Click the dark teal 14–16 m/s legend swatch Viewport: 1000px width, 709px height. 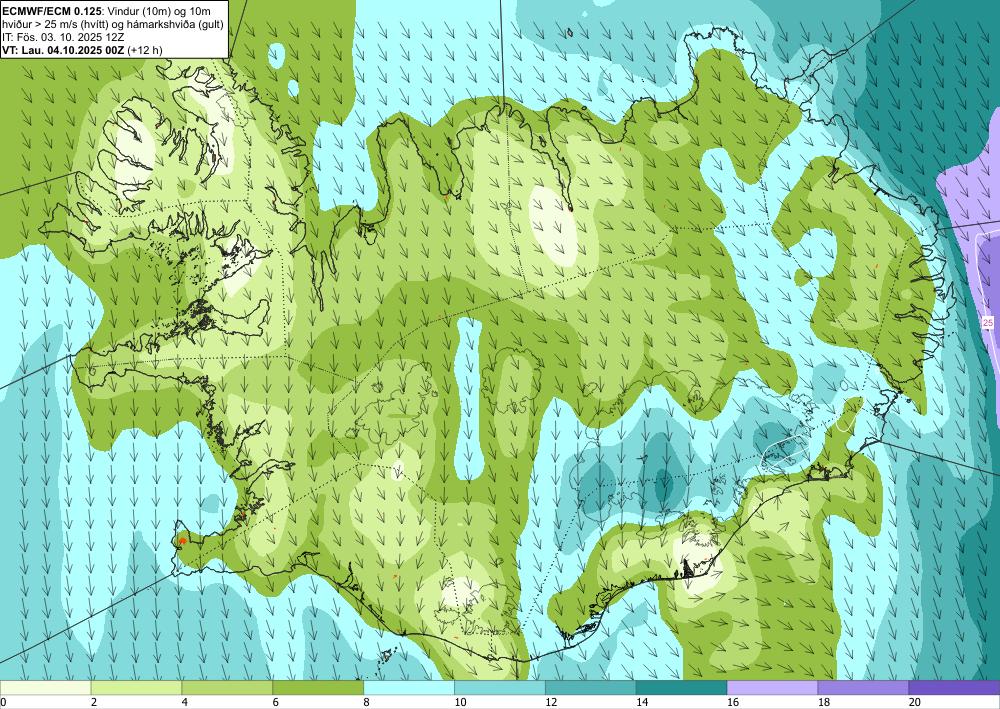click(681, 688)
